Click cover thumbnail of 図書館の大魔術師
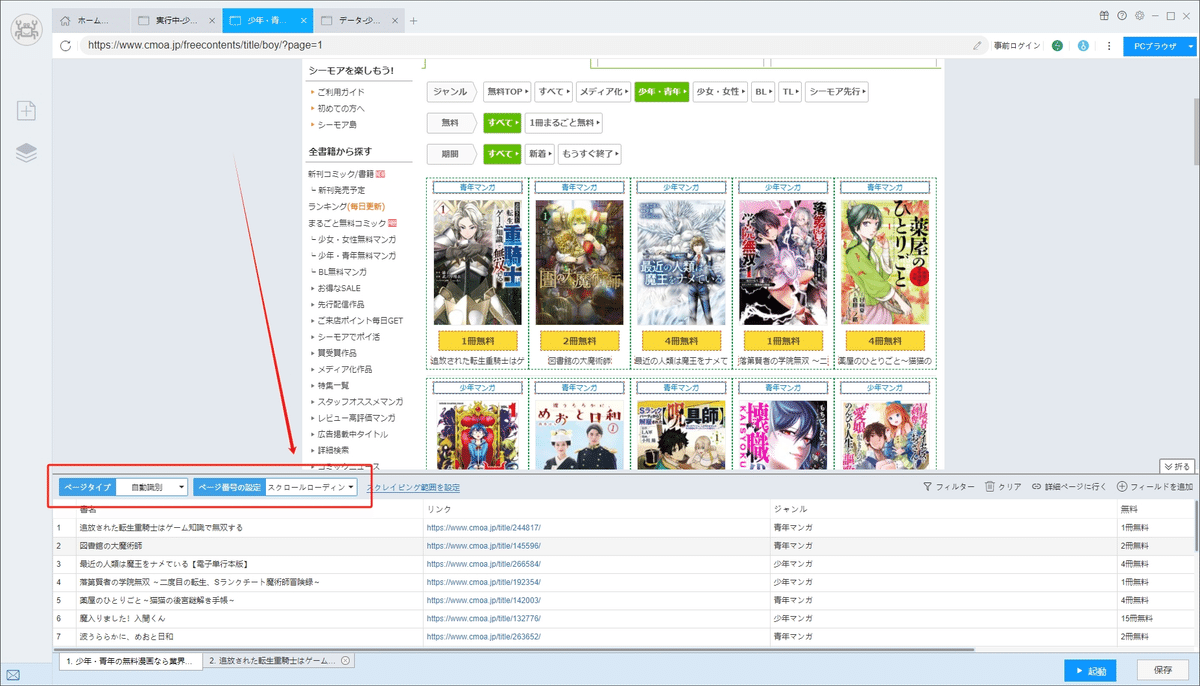This screenshot has width=1200, height=686. (x=579, y=262)
